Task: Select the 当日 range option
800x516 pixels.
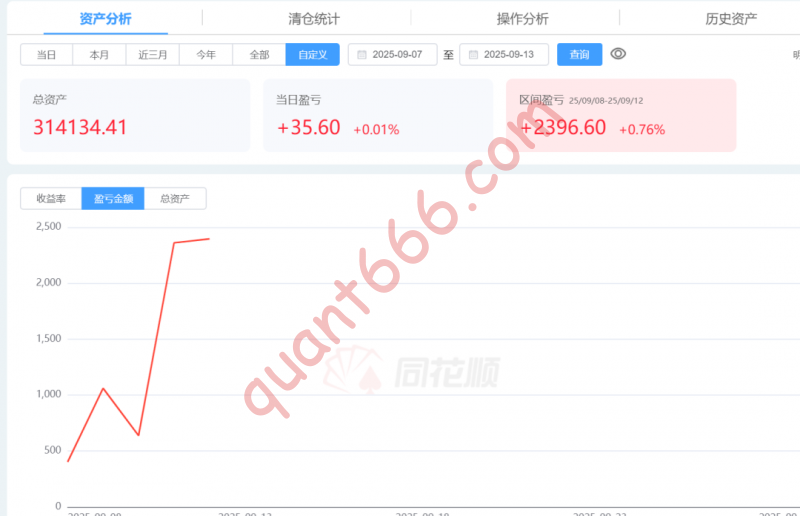Action: tap(46, 55)
